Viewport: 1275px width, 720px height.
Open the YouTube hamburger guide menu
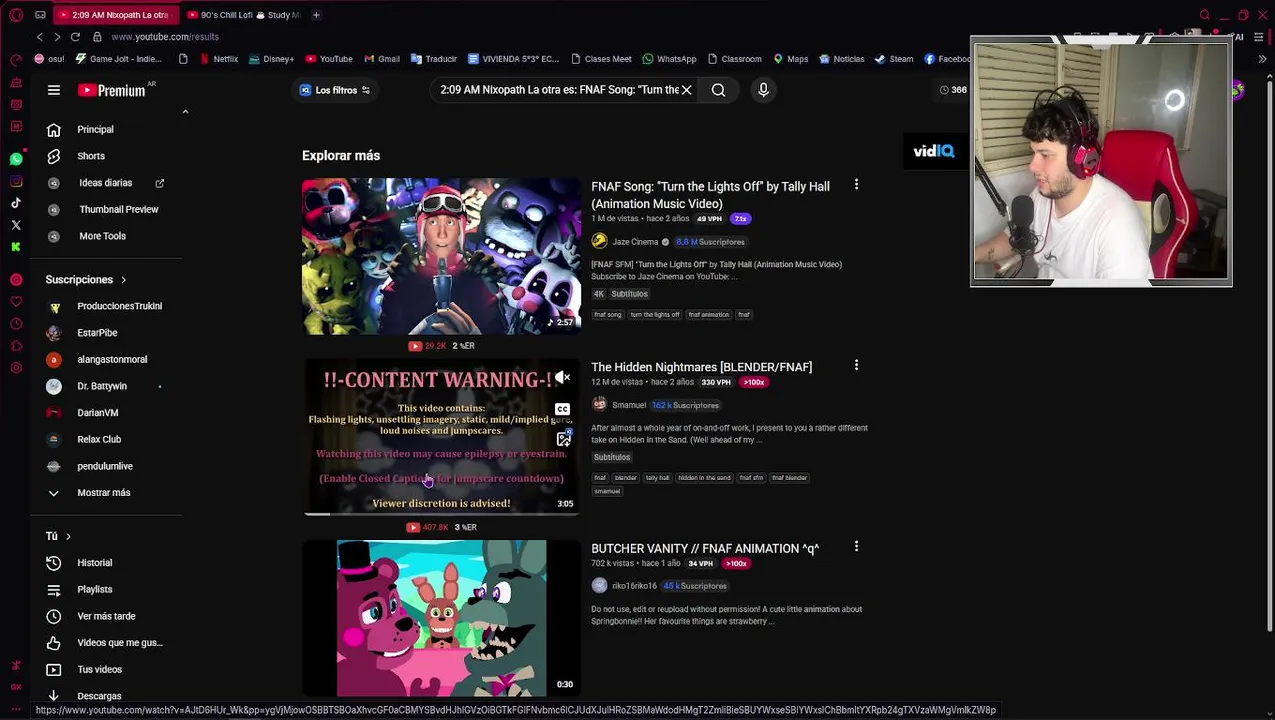54,90
